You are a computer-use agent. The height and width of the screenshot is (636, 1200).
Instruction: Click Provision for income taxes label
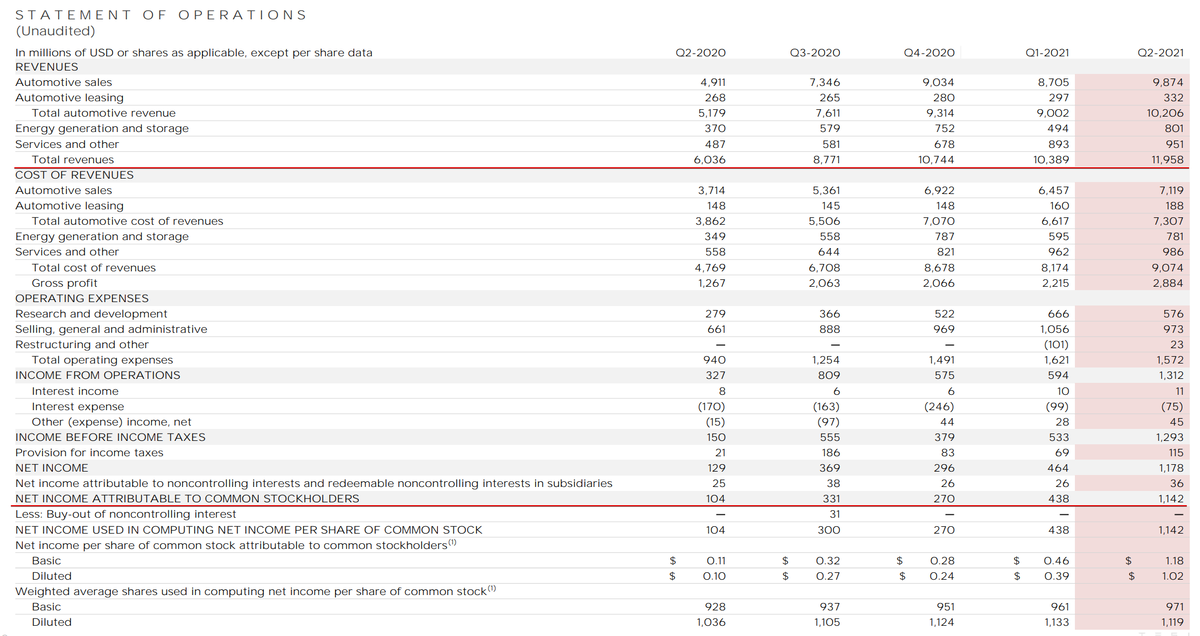89,453
